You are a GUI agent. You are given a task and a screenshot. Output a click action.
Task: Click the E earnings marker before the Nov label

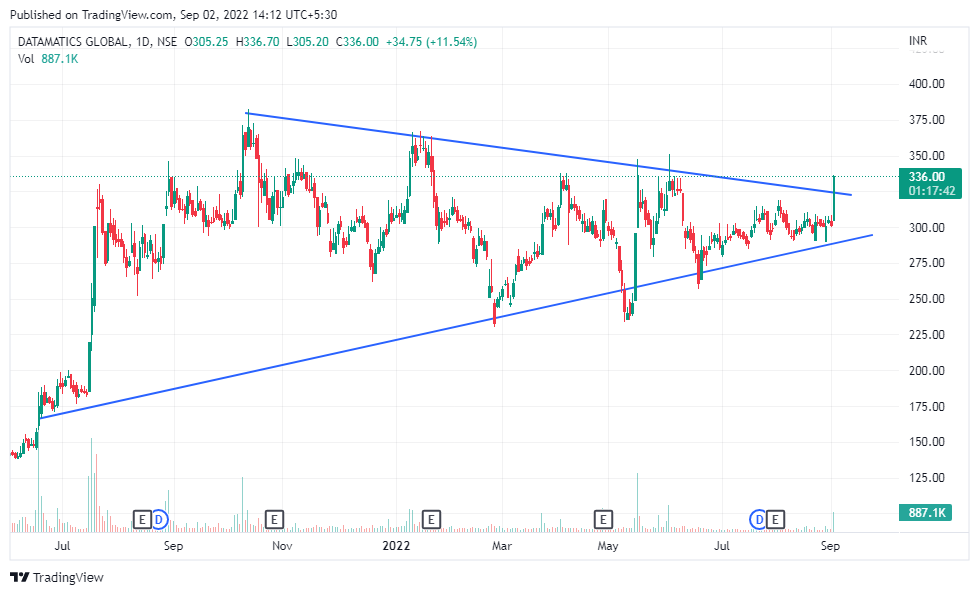click(272, 520)
